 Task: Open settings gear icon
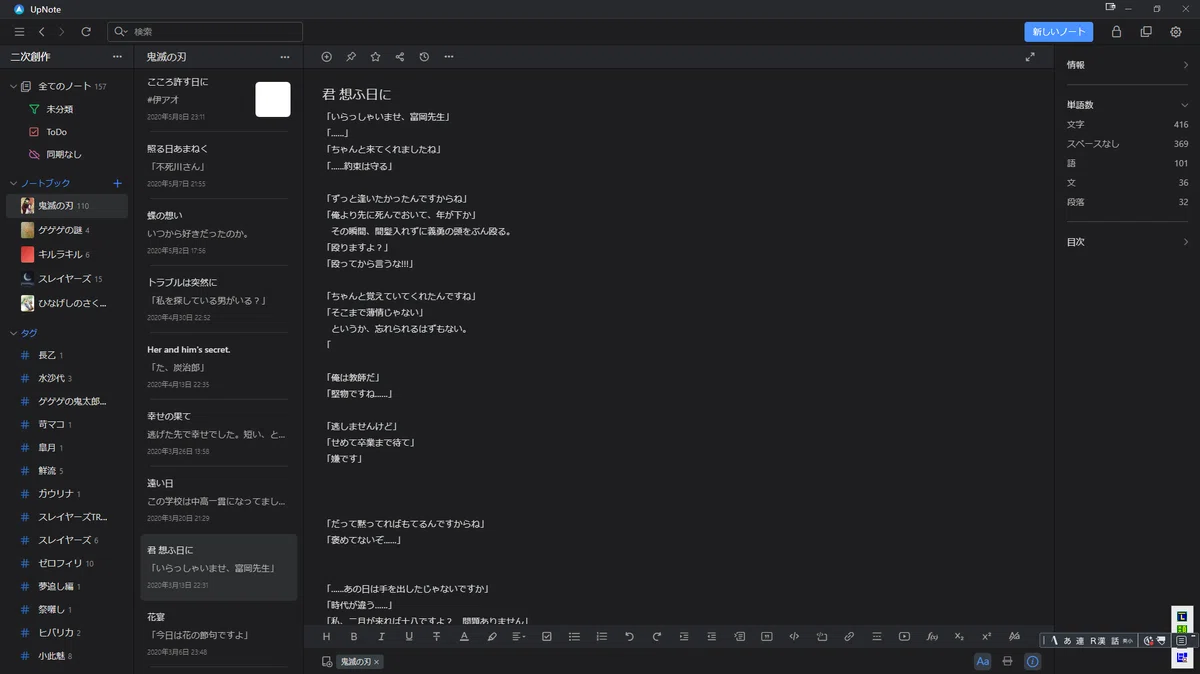(x=1176, y=32)
